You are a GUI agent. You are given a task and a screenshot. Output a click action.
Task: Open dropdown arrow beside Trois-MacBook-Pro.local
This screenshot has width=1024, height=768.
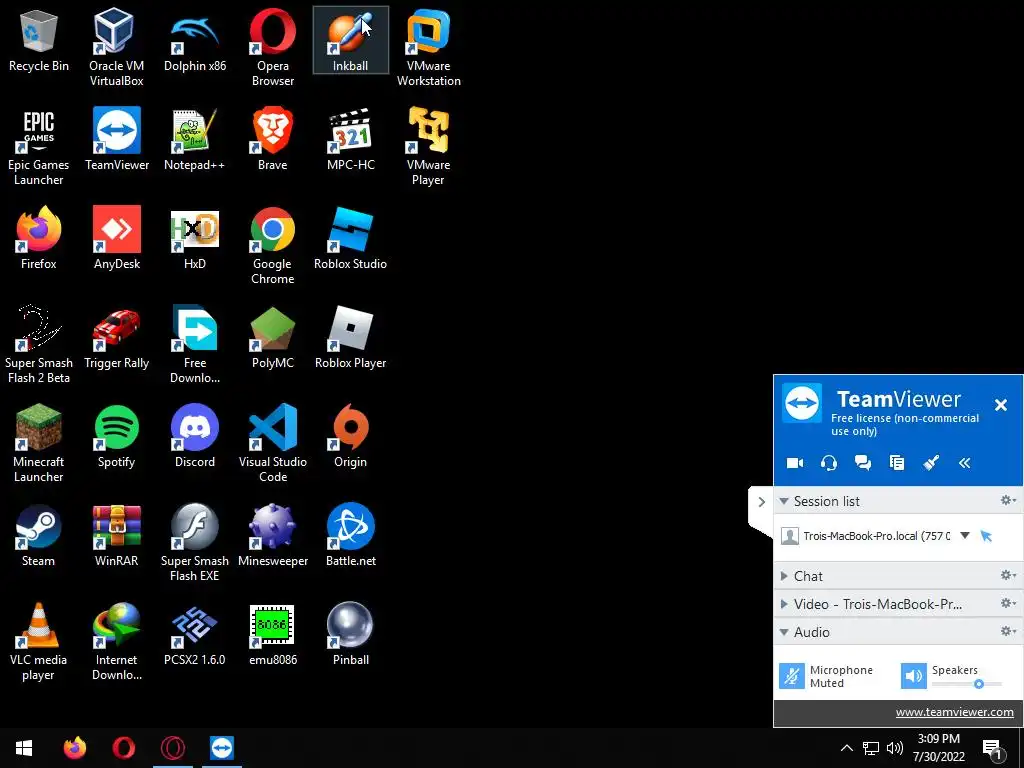[x=965, y=536]
